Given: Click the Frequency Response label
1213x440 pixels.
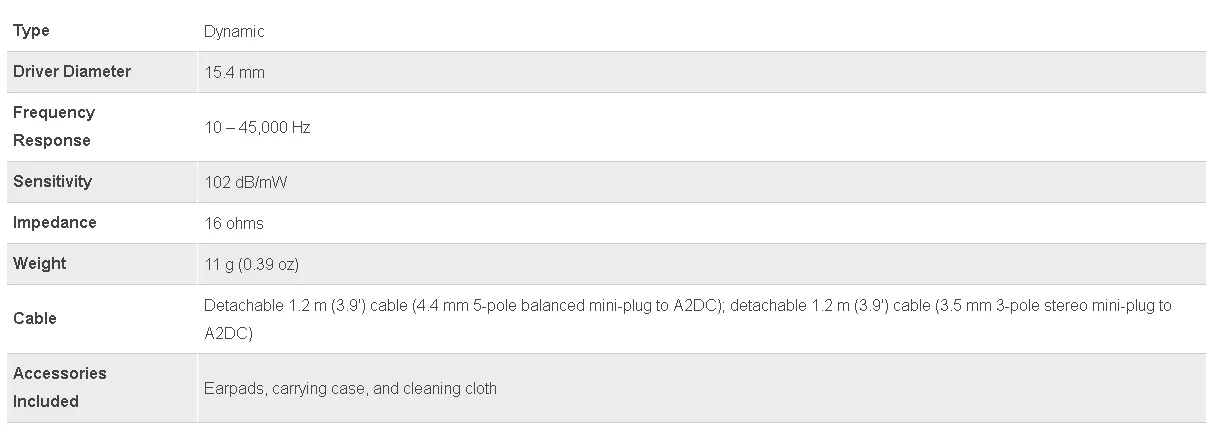Looking at the screenshot, I should click(x=54, y=127).
